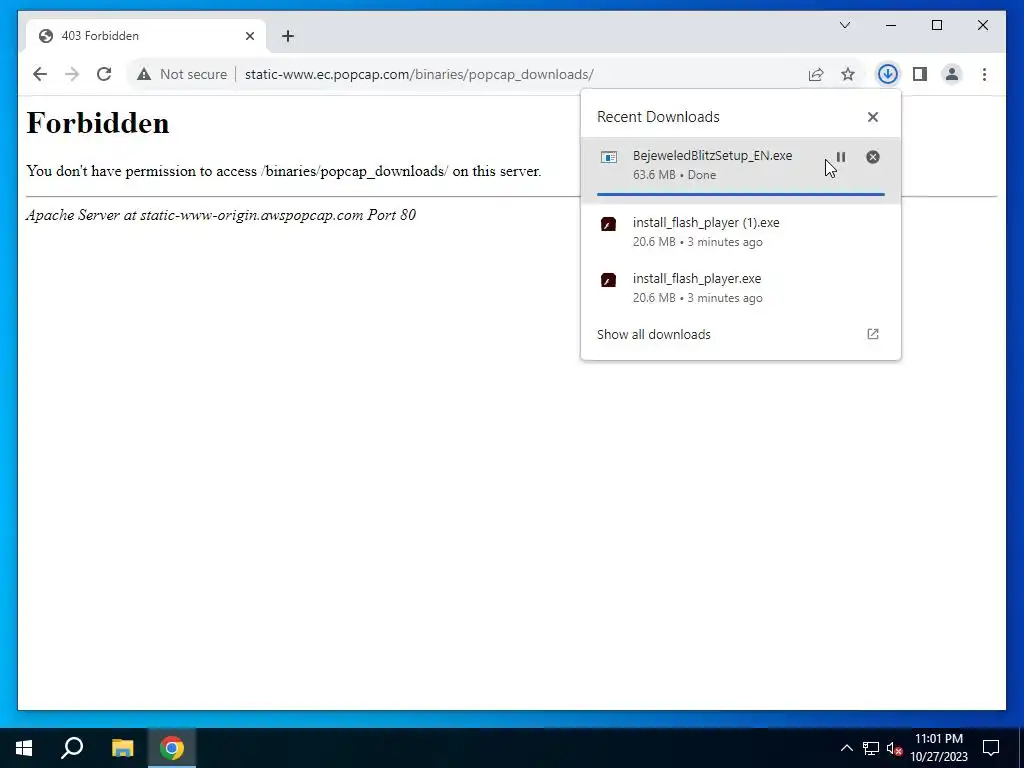
Task: Close the Recent Downloads popup
Action: click(x=872, y=117)
